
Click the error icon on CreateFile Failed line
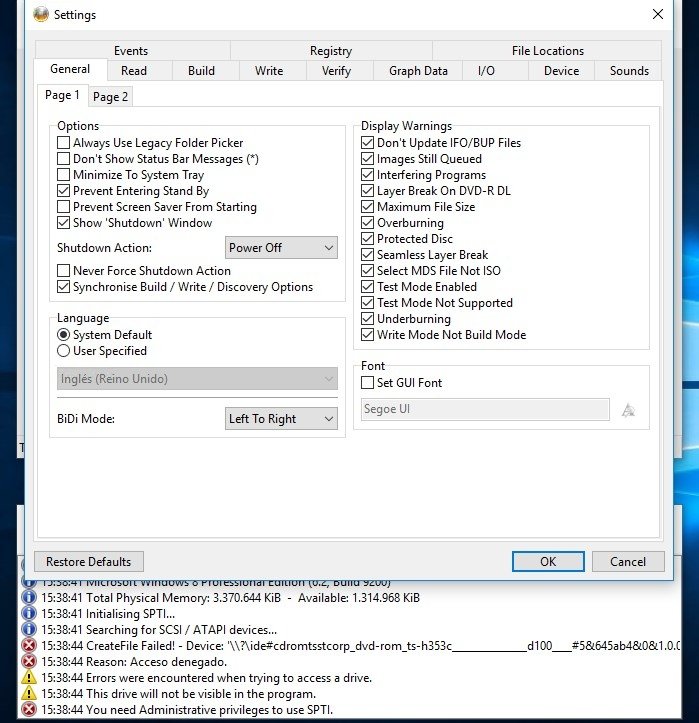(29, 646)
